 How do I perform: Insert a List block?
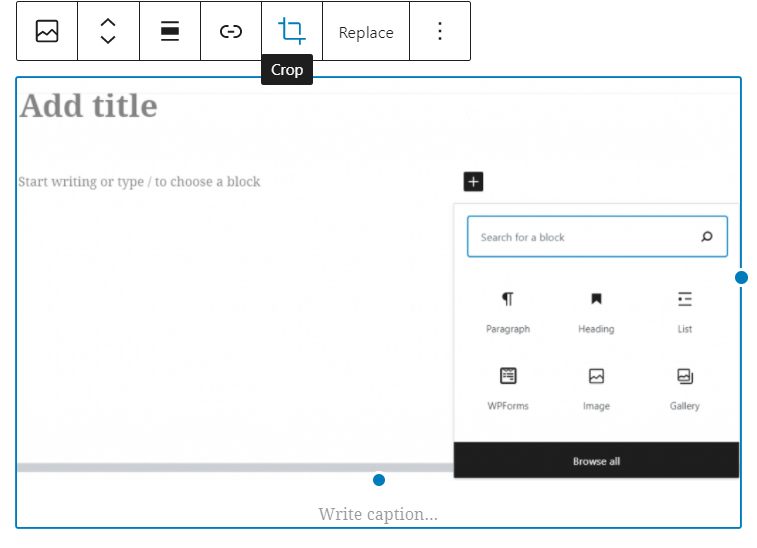(685, 312)
